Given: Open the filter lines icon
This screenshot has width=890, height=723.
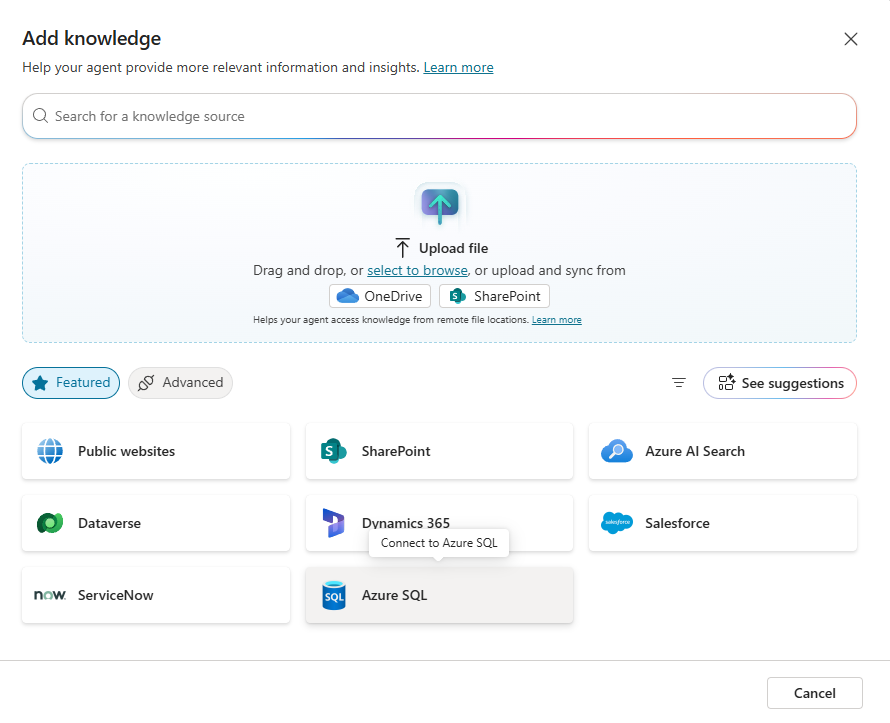Looking at the screenshot, I should pos(679,383).
